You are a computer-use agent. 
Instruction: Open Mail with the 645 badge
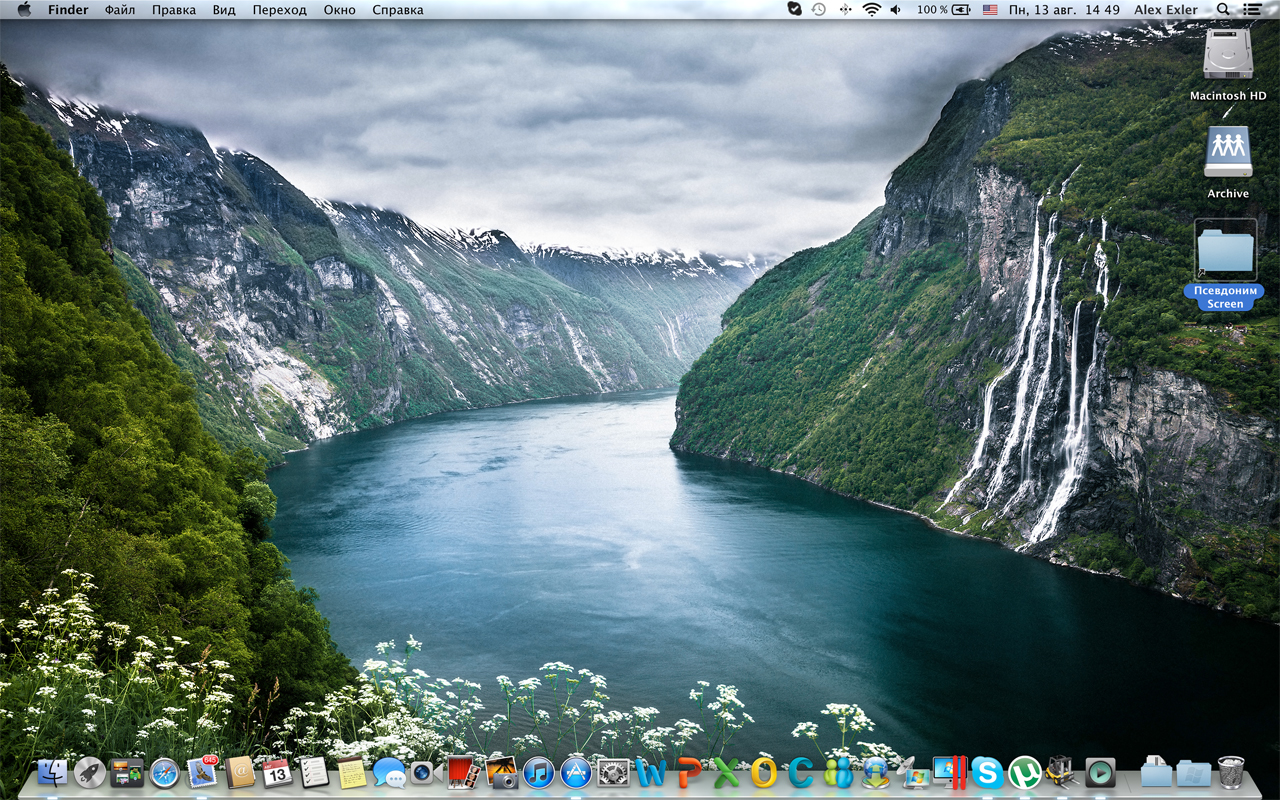click(202, 772)
